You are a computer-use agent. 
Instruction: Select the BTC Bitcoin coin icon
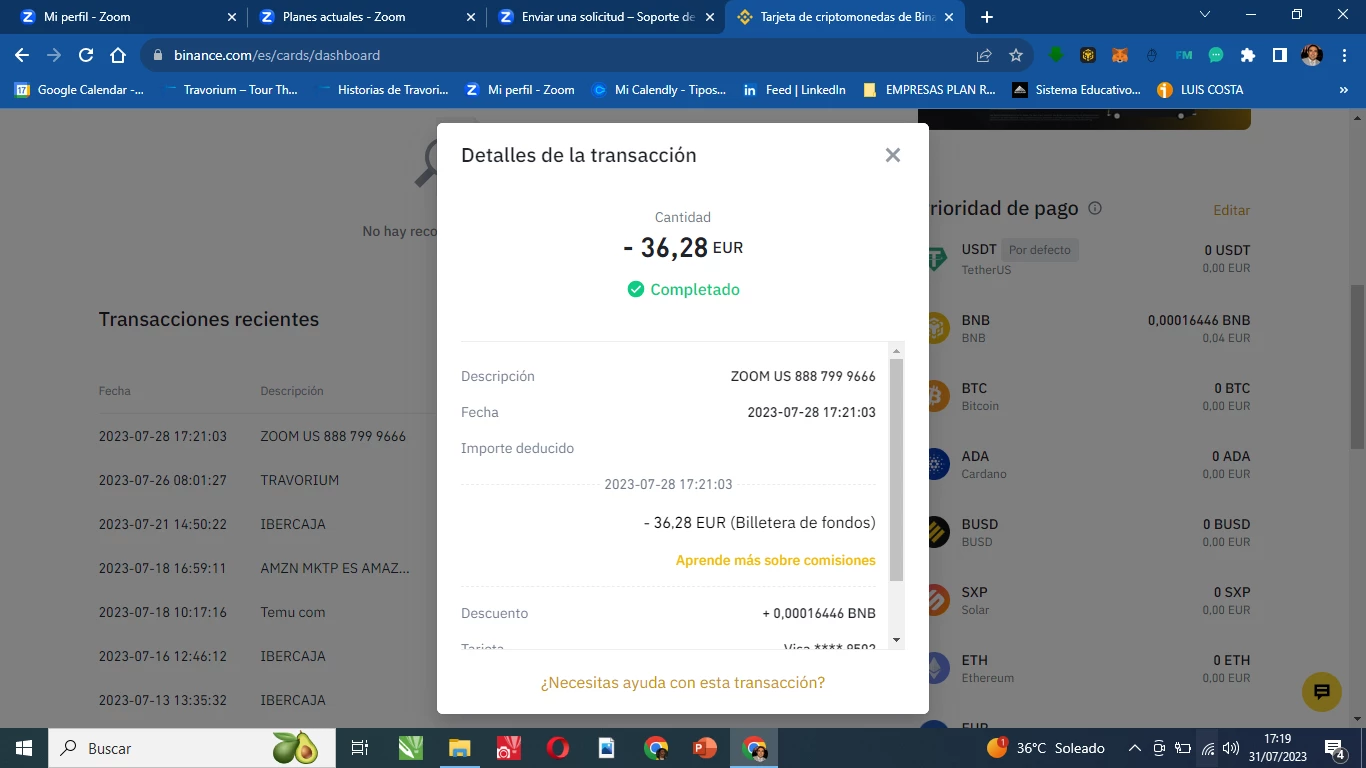[936, 396]
